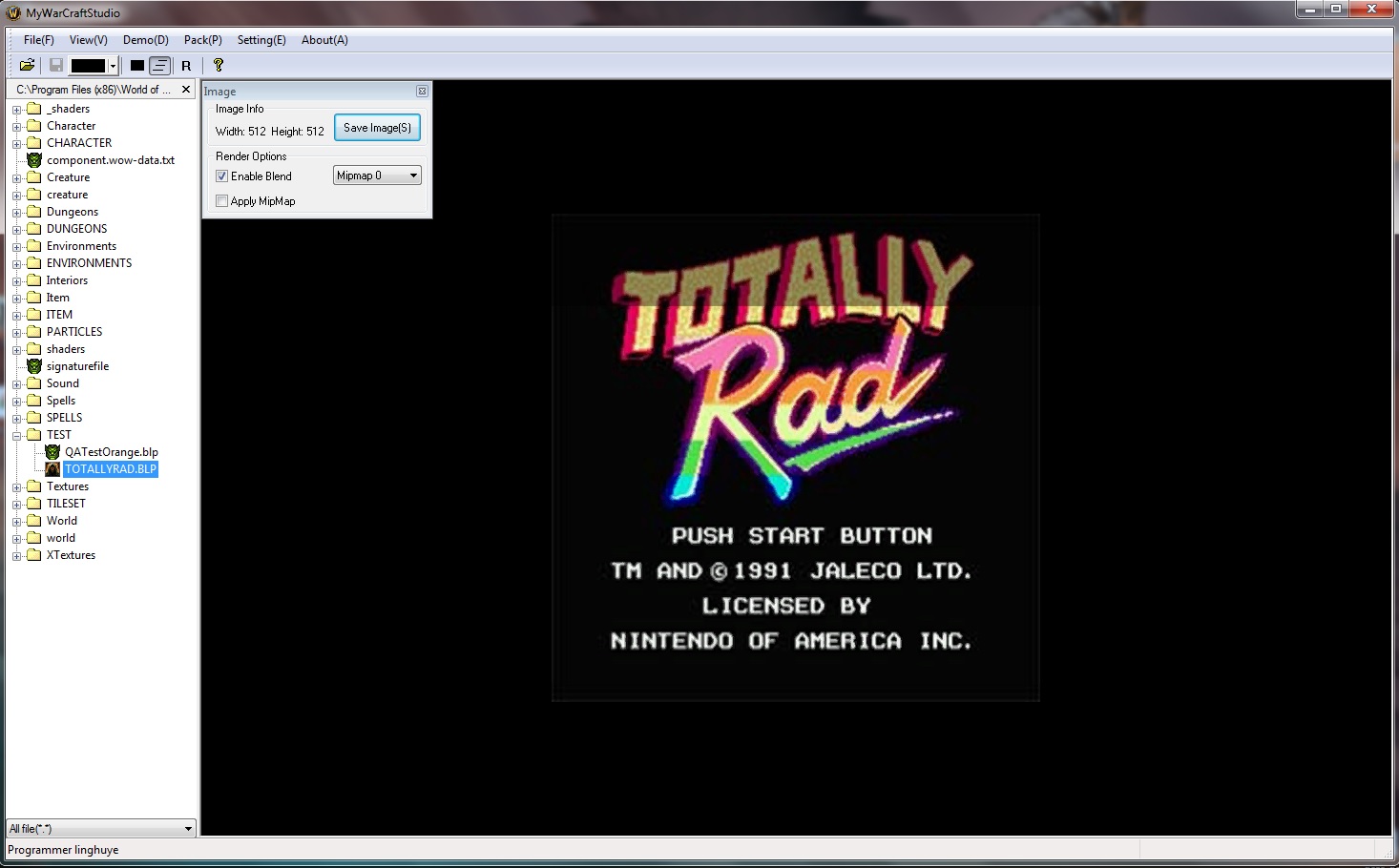Open the color swatch dropdown arrow
The image size is (1399, 868).
click(113, 65)
